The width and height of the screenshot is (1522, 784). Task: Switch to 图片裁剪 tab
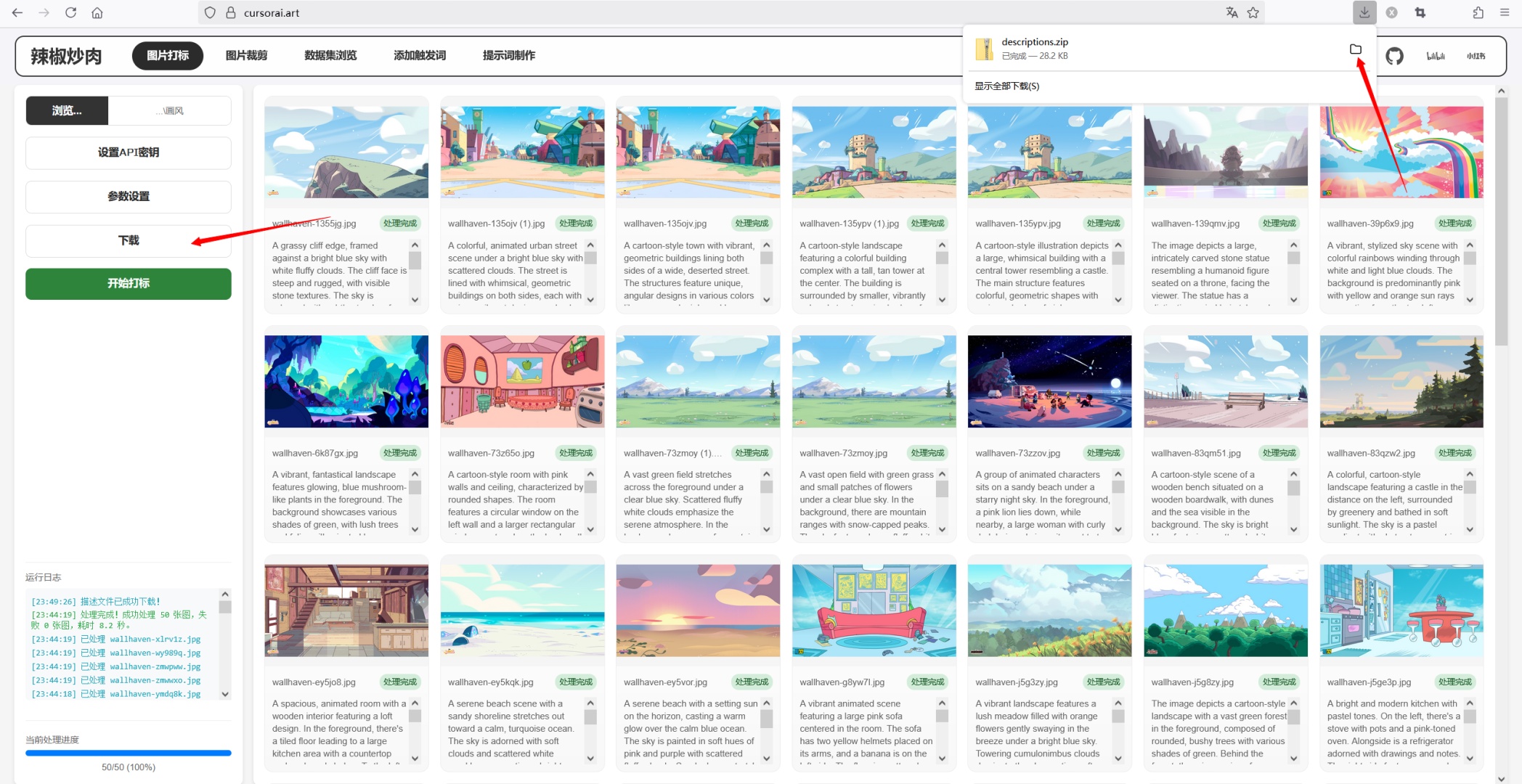point(246,55)
